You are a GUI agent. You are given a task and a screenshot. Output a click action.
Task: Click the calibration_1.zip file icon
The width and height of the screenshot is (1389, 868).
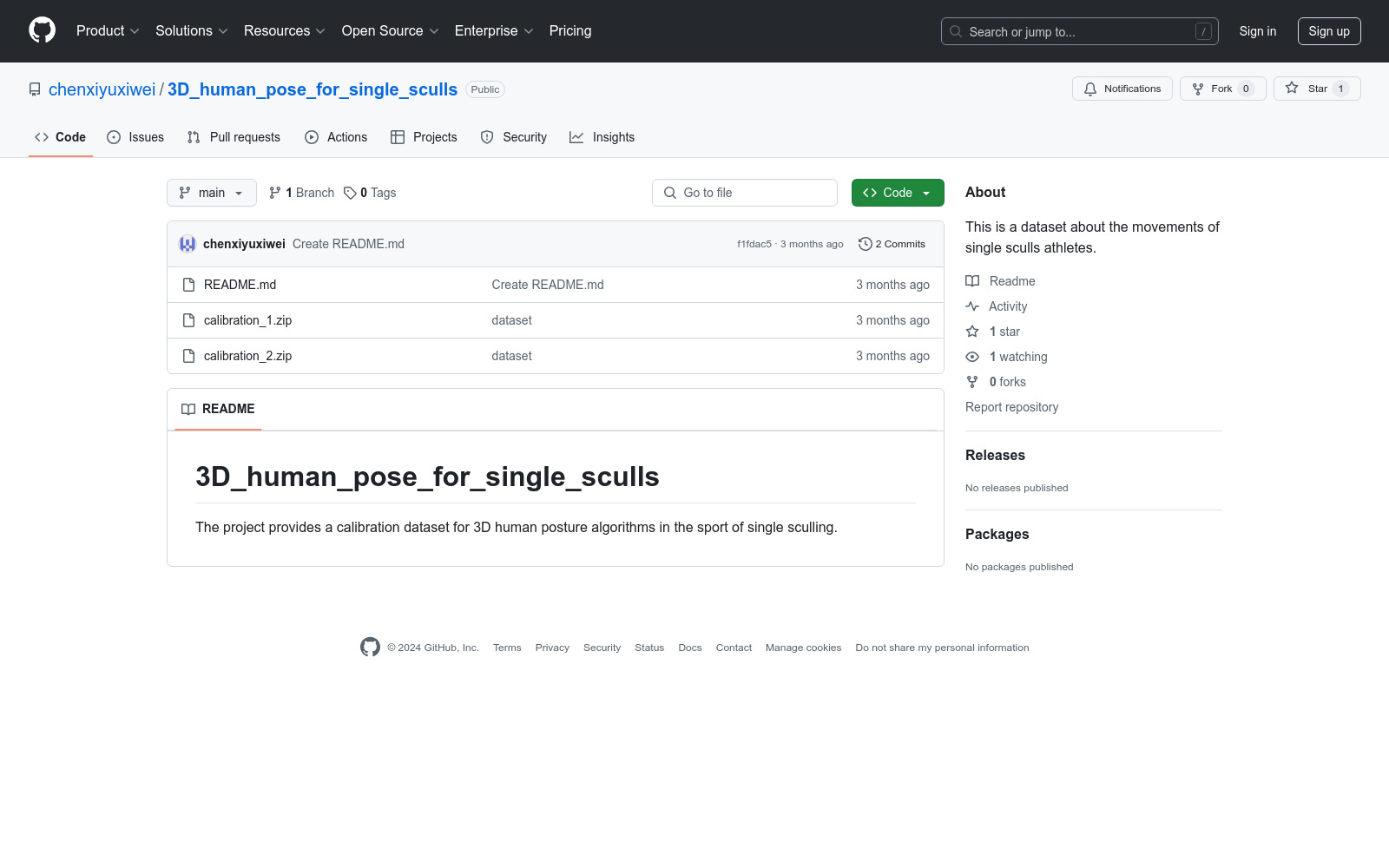pos(188,320)
